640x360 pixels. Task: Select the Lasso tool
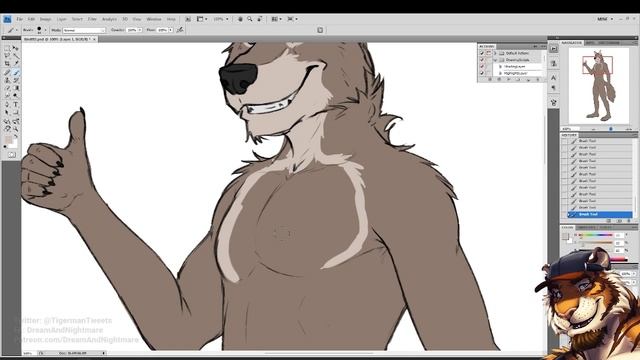(x=7, y=56)
